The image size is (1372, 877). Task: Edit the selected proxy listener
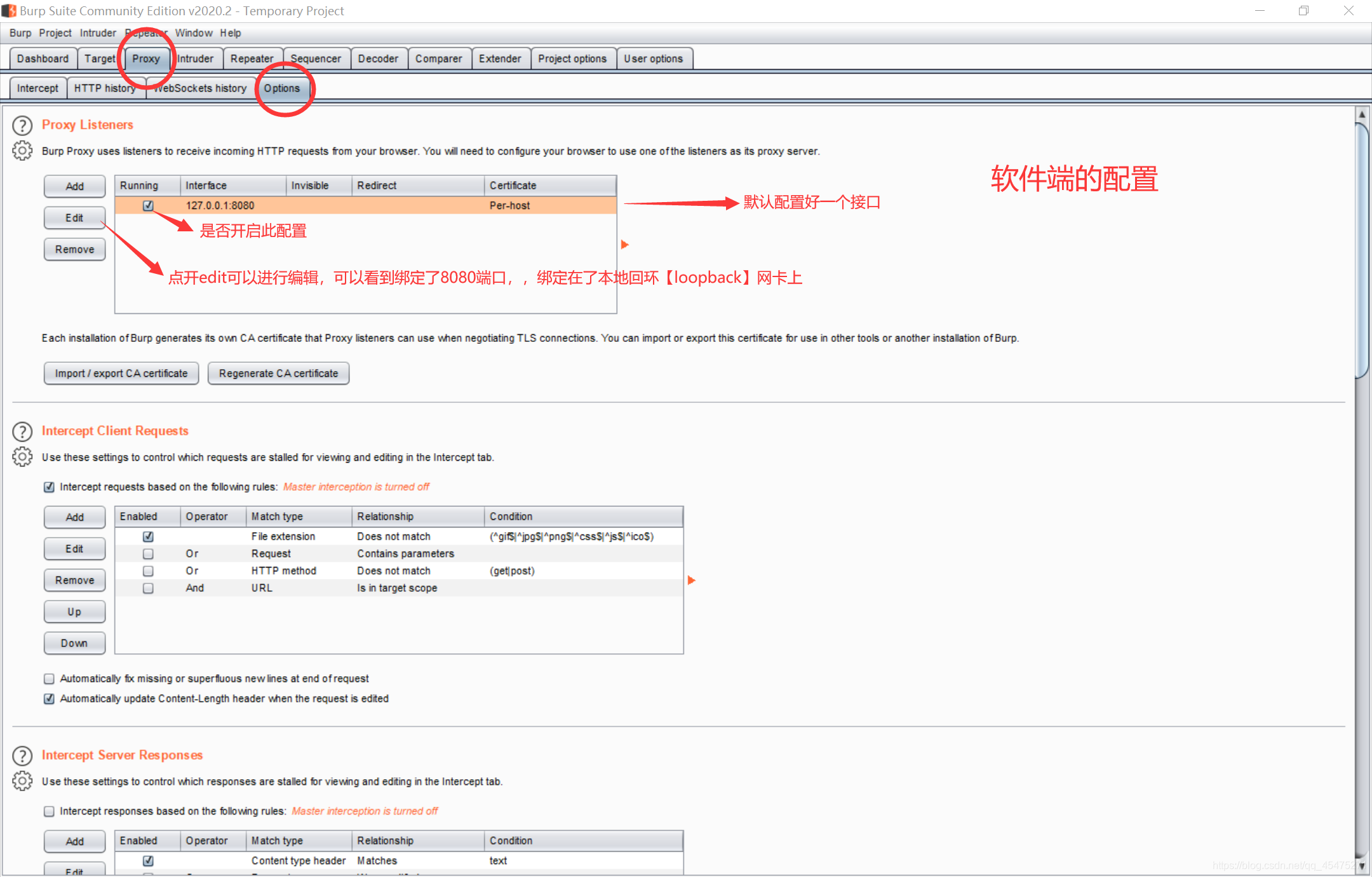point(74,218)
